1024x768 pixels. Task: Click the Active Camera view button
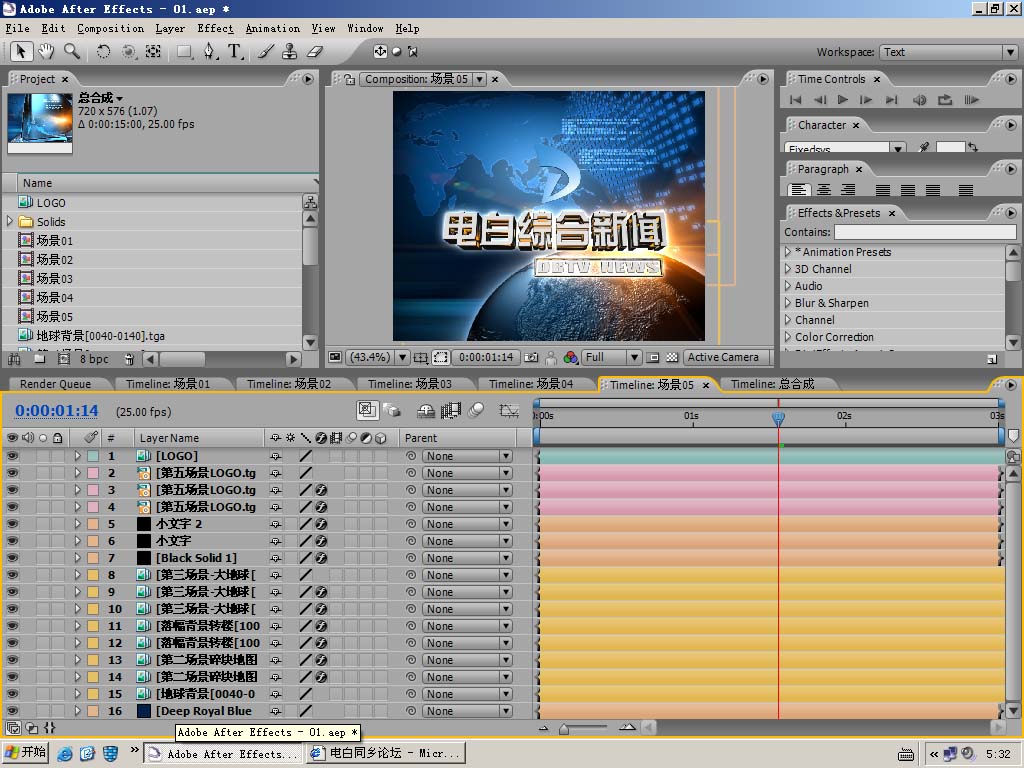pyautogui.click(x=723, y=357)
